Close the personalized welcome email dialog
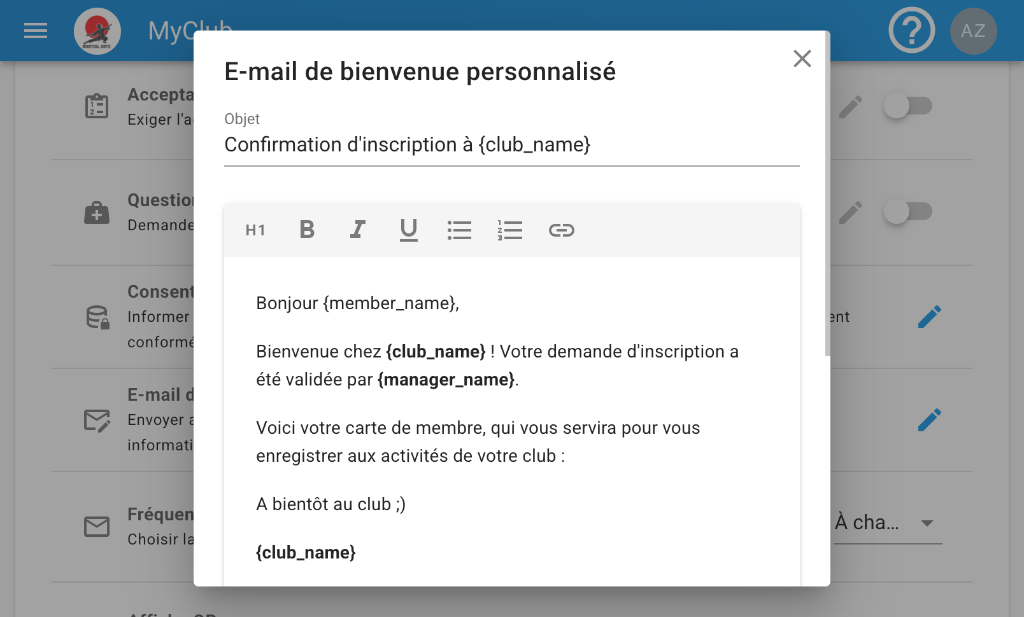This screenshot has width=1024, height=617. (802, 59)
